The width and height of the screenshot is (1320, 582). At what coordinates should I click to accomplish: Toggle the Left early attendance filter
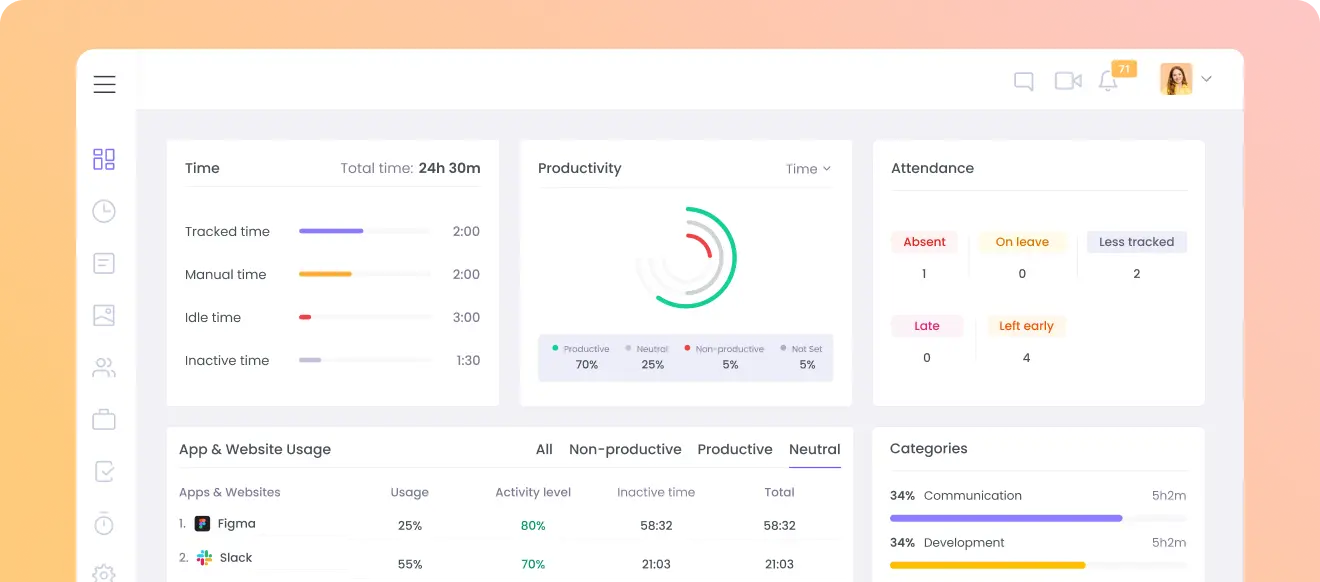click(x=1026, y=325)
